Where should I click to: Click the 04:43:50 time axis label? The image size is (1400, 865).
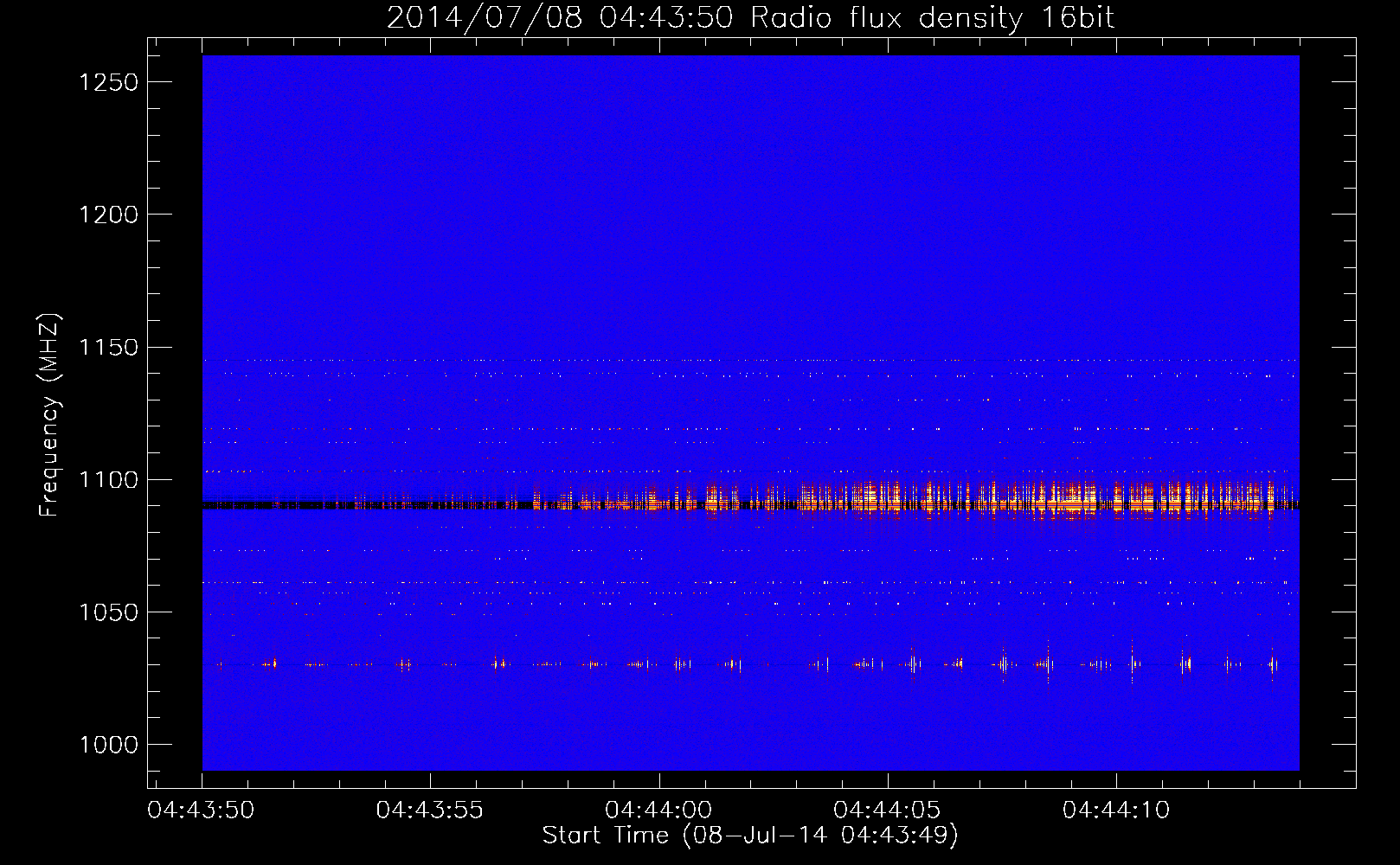(x=202, y=811)
